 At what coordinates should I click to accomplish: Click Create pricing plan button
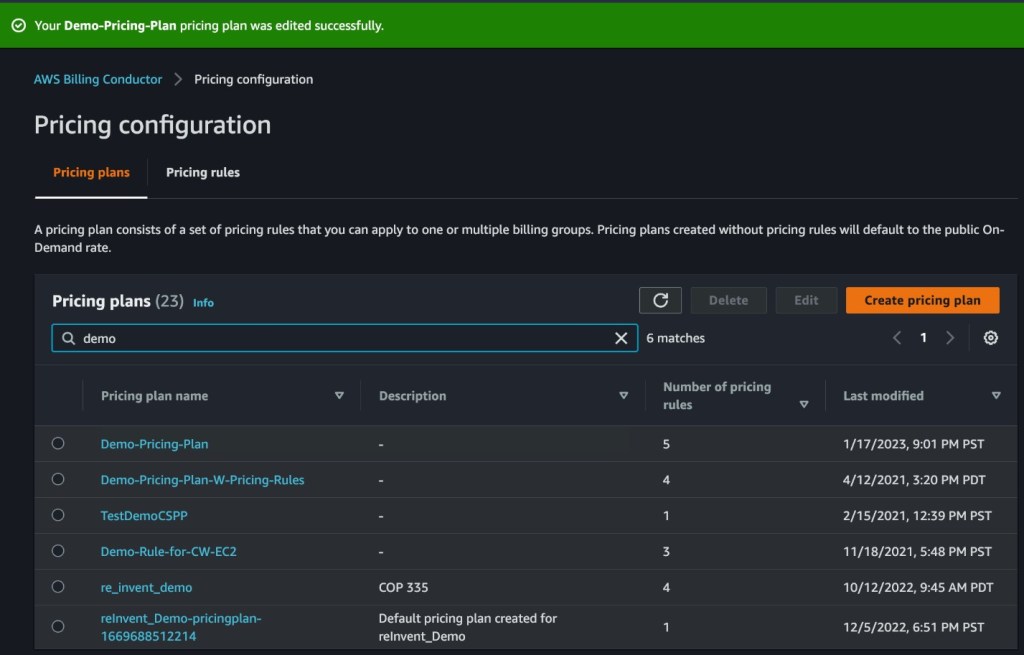(x=922, y=300)
